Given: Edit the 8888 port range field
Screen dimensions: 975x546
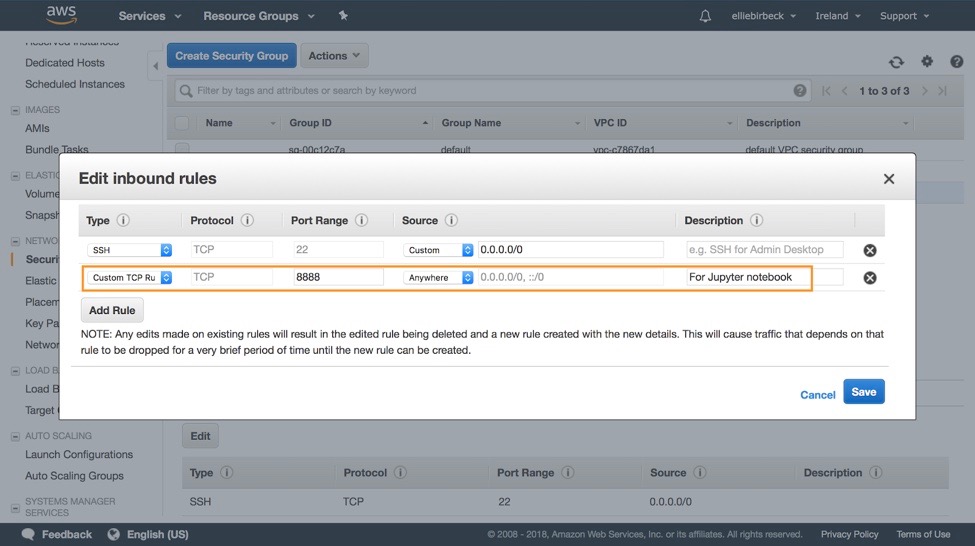Looking at the screenshot, I should 338,277.
